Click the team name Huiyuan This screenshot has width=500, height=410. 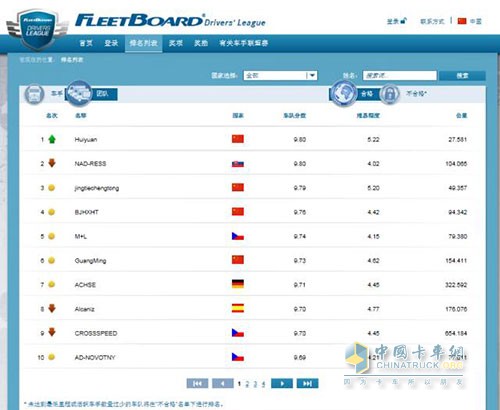(x=86, y=140)
